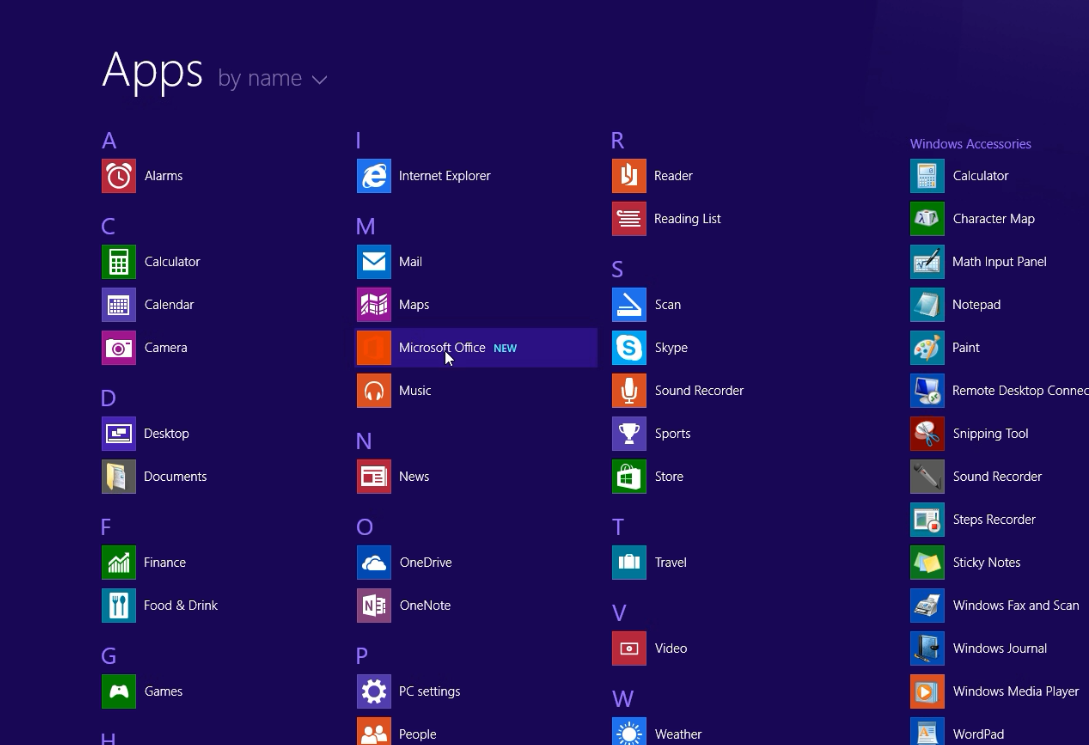Screen dimensions: 1089x745
Task: Select the letter R group header
Action: (617, 141)
